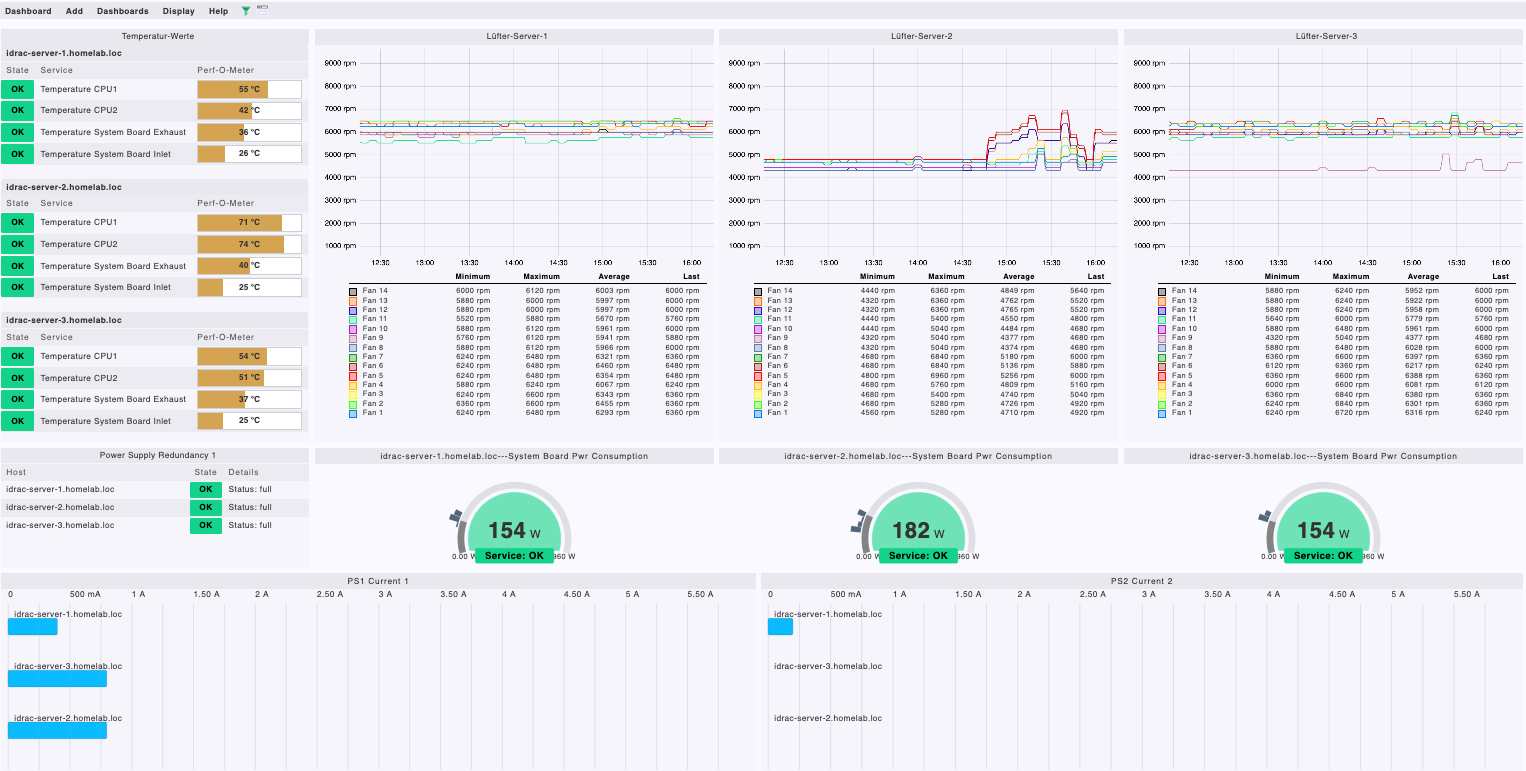Click the PS1 Current bar for idrac-server-3
This screenshot has height=771, width=1526.
pos(56,678)
